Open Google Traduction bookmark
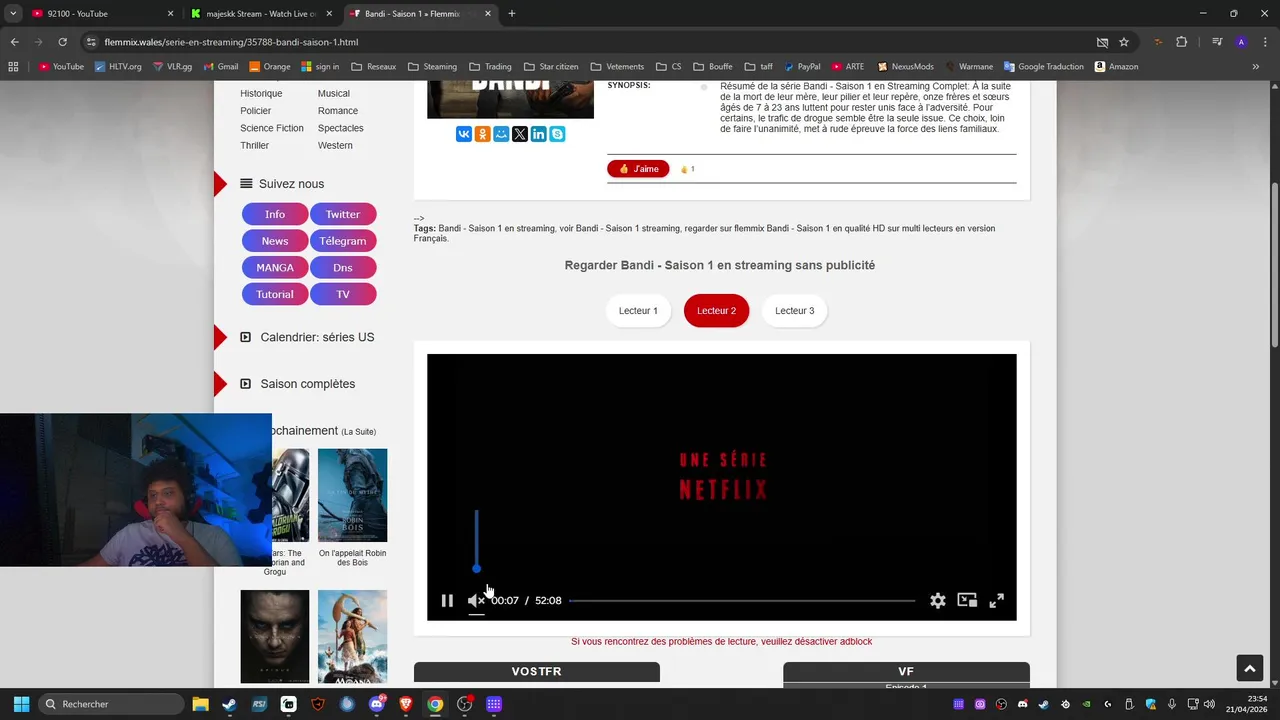 1043,67
